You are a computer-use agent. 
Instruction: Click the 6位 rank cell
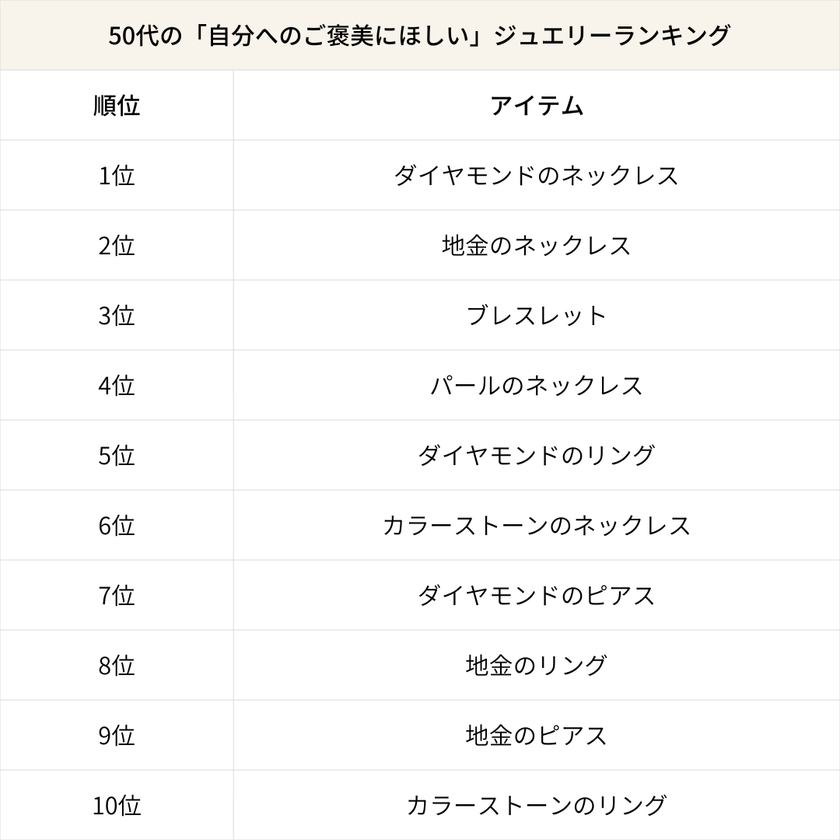pyautogui.click(x=116, y=526)
